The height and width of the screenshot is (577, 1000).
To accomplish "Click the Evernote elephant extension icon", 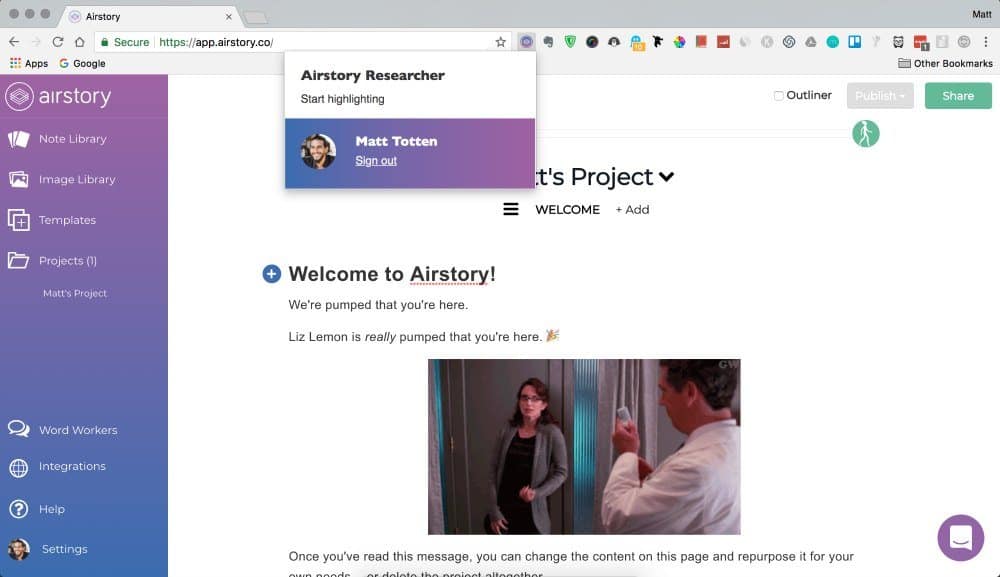I will [x=548, y=42].
